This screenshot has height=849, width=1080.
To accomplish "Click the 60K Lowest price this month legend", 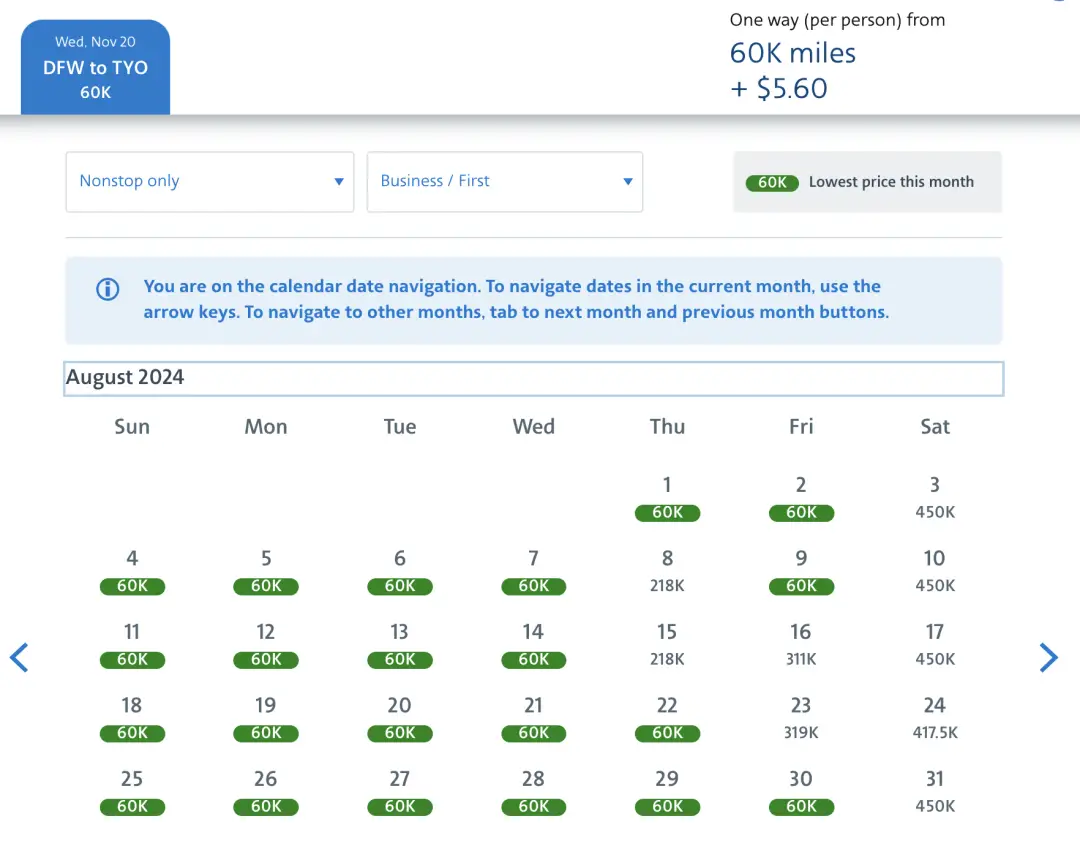I will click(x=867, y=182).
